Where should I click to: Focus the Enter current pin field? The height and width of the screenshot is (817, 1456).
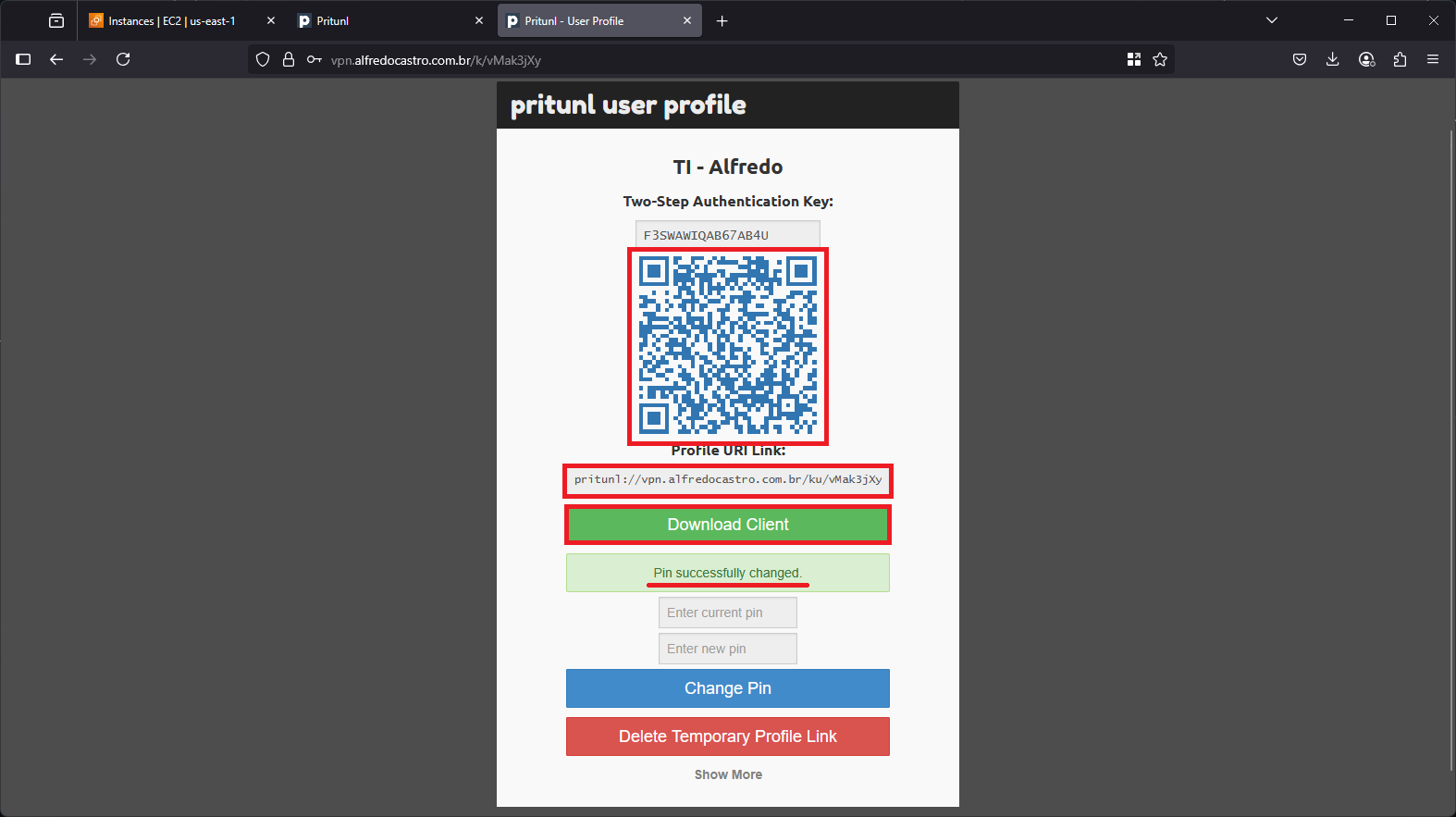(x=728, y=613)
